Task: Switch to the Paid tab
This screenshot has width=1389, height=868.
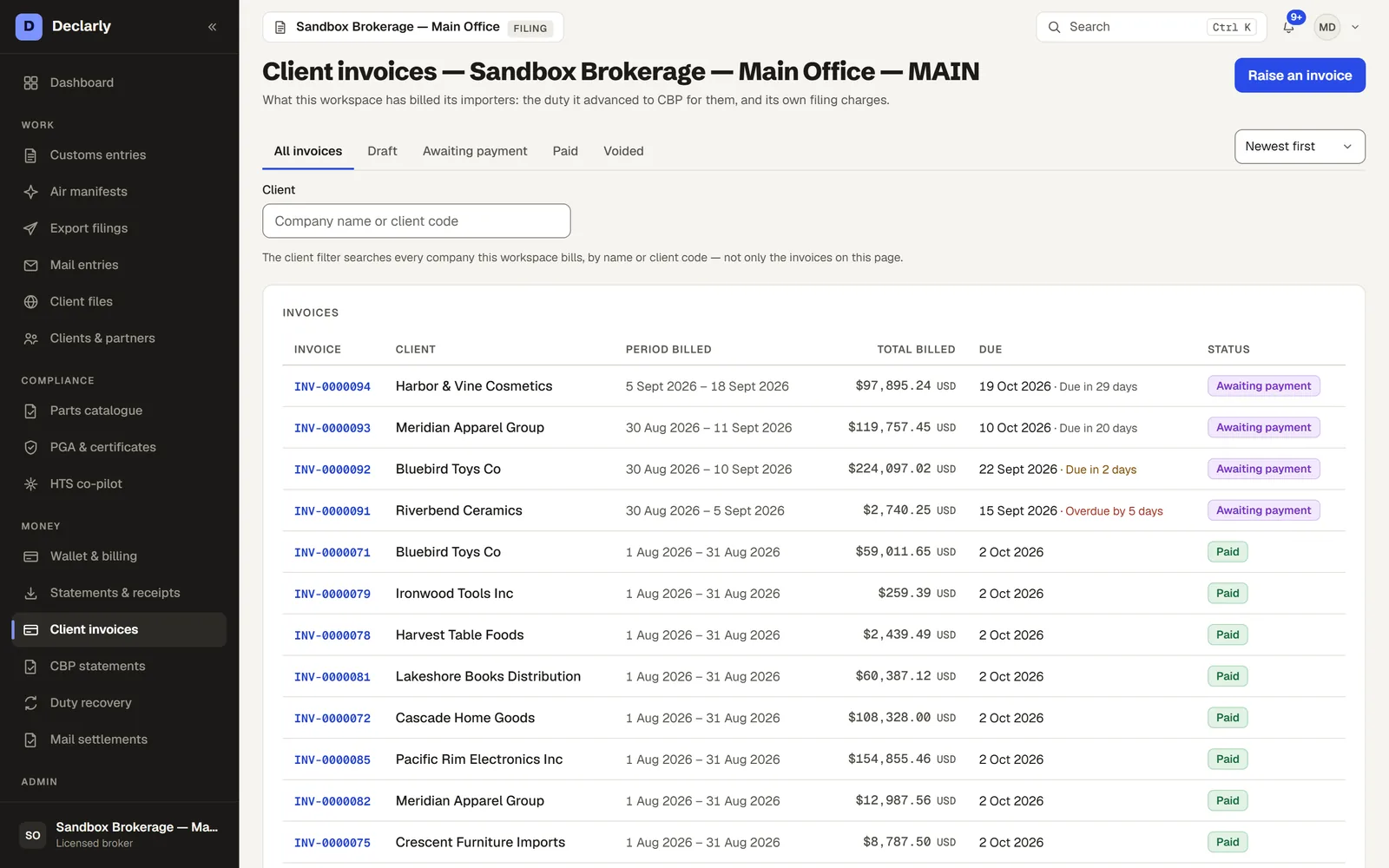Action: coord(565,151)
